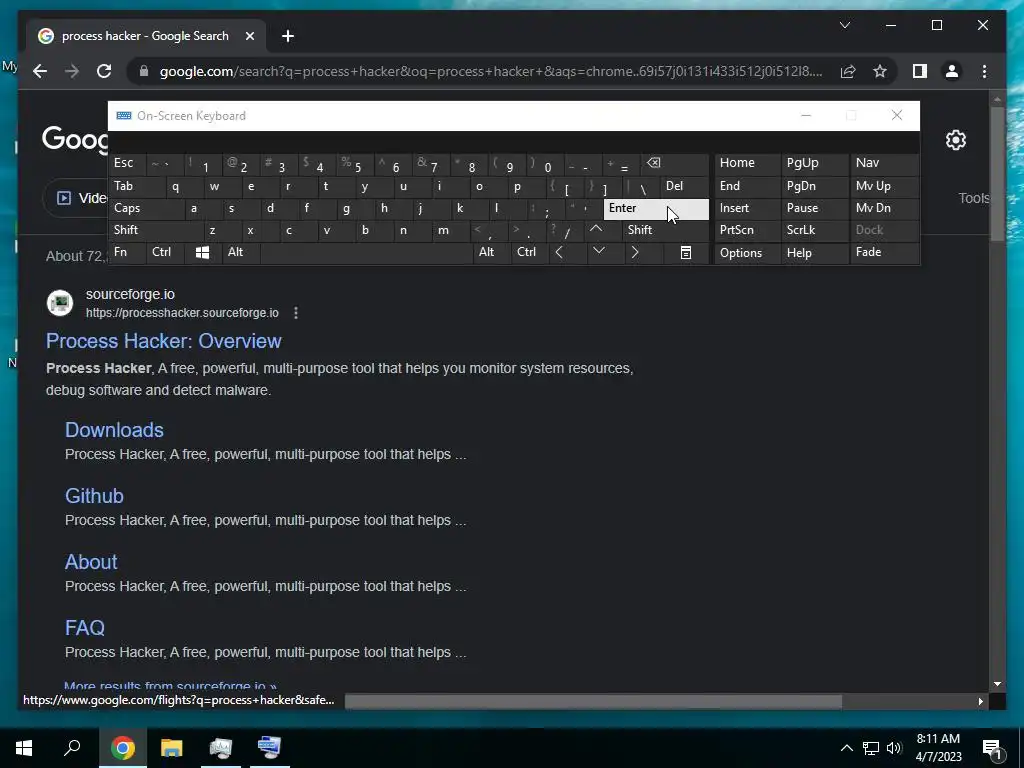1024x768 pixels.
Task: Open Windows taskbar search
Action: click(72, 748)
